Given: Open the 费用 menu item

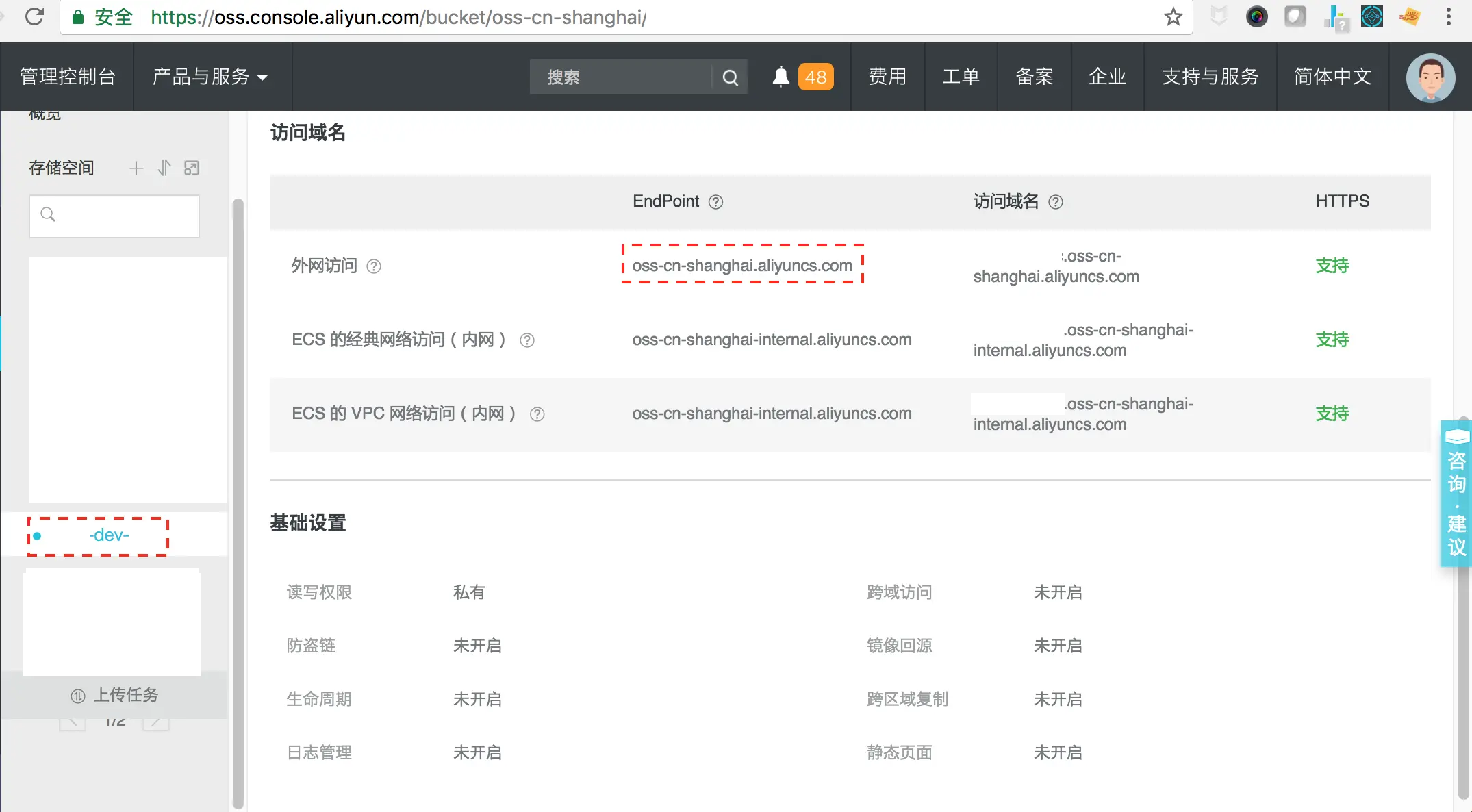Looking at the screenshot, I should click(887, 77).
